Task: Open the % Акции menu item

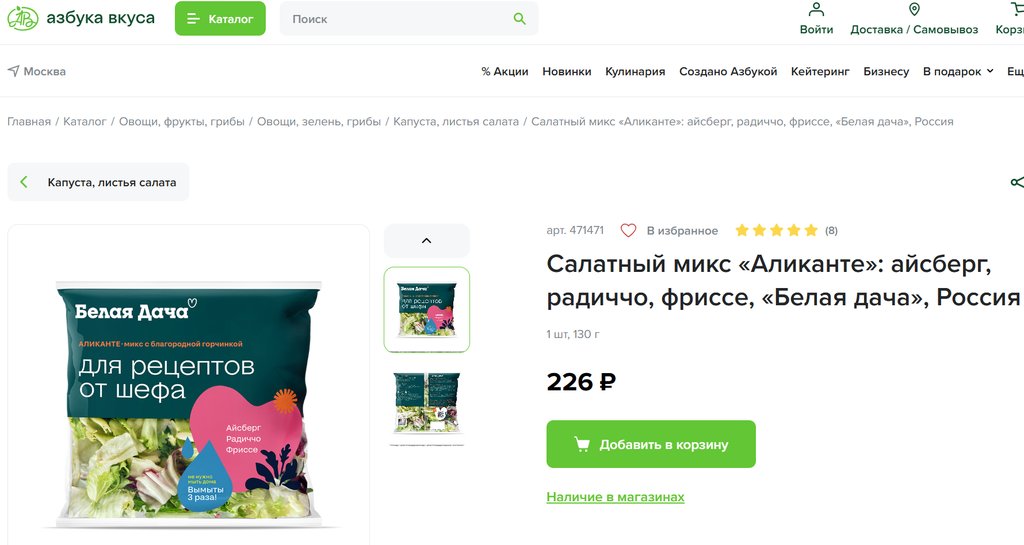Action: point(505,71)
